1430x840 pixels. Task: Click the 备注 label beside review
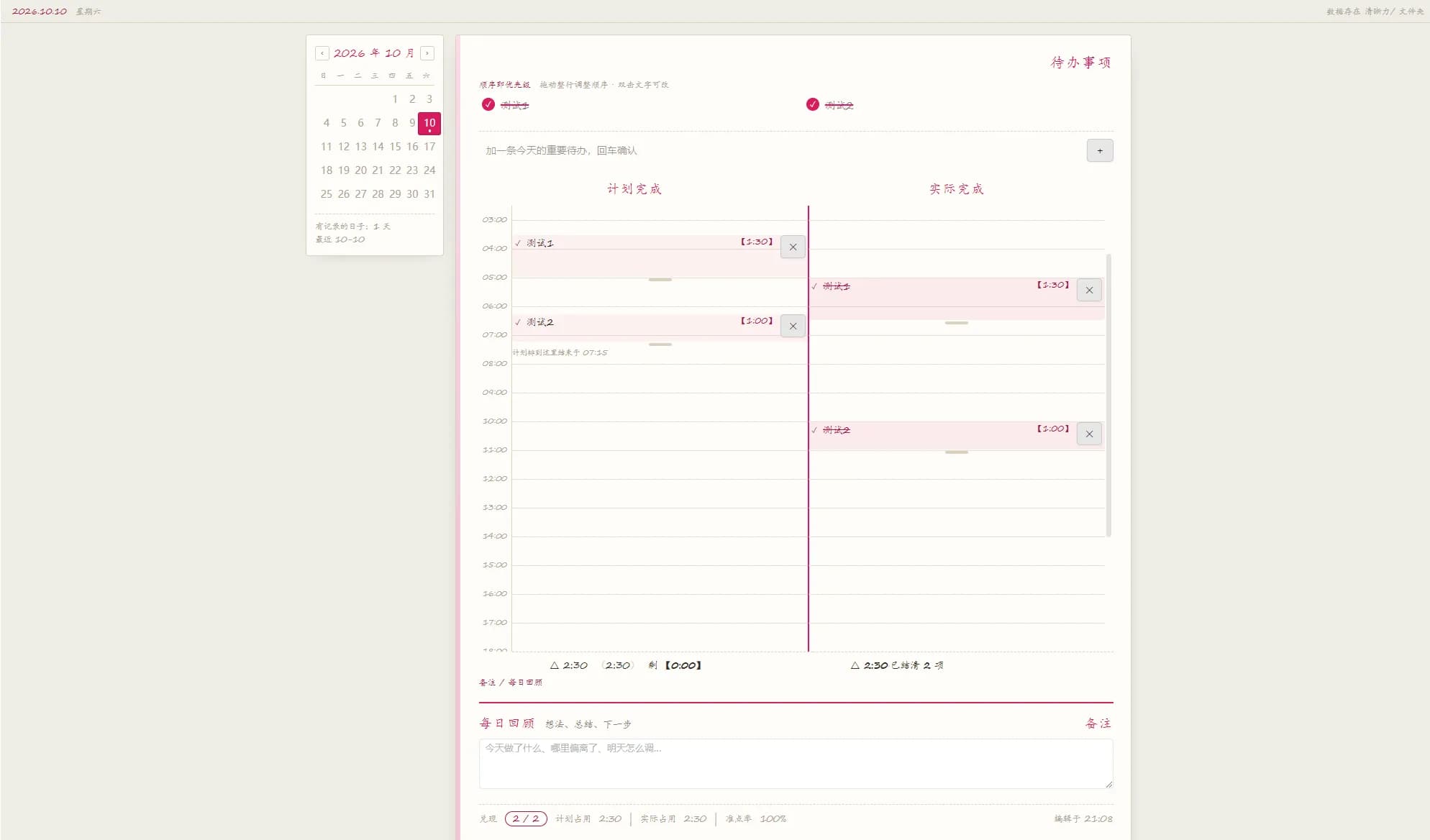click(x=1098, y=723)
